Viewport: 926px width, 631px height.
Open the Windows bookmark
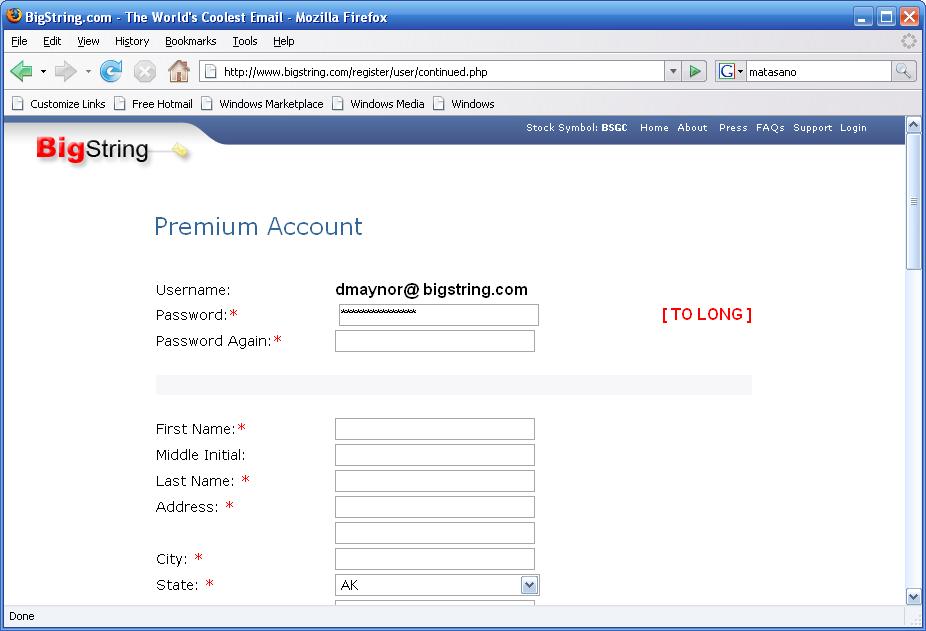(x=464, y=104)
